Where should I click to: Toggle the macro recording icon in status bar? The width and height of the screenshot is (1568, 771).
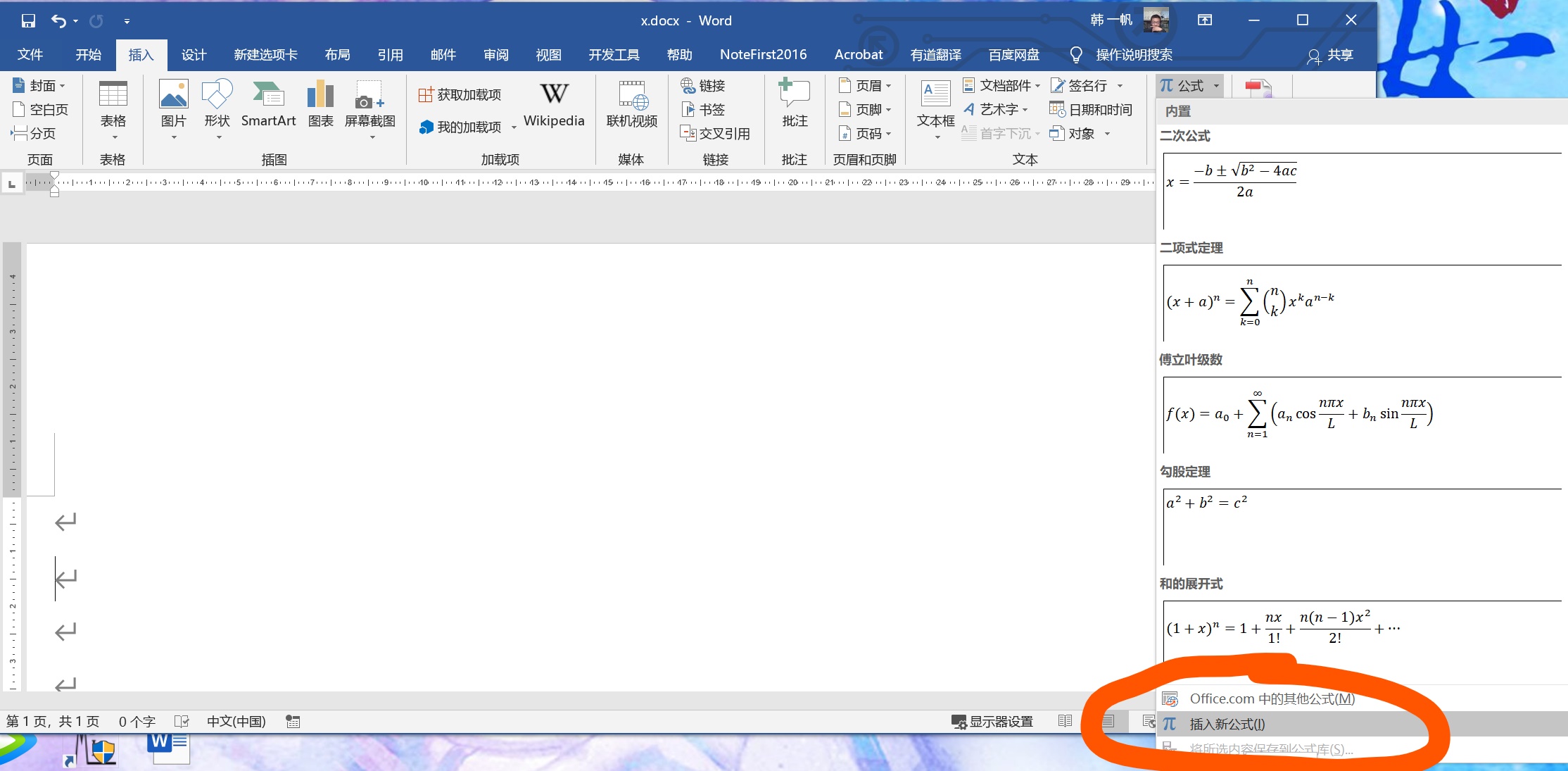pos(293,721)
